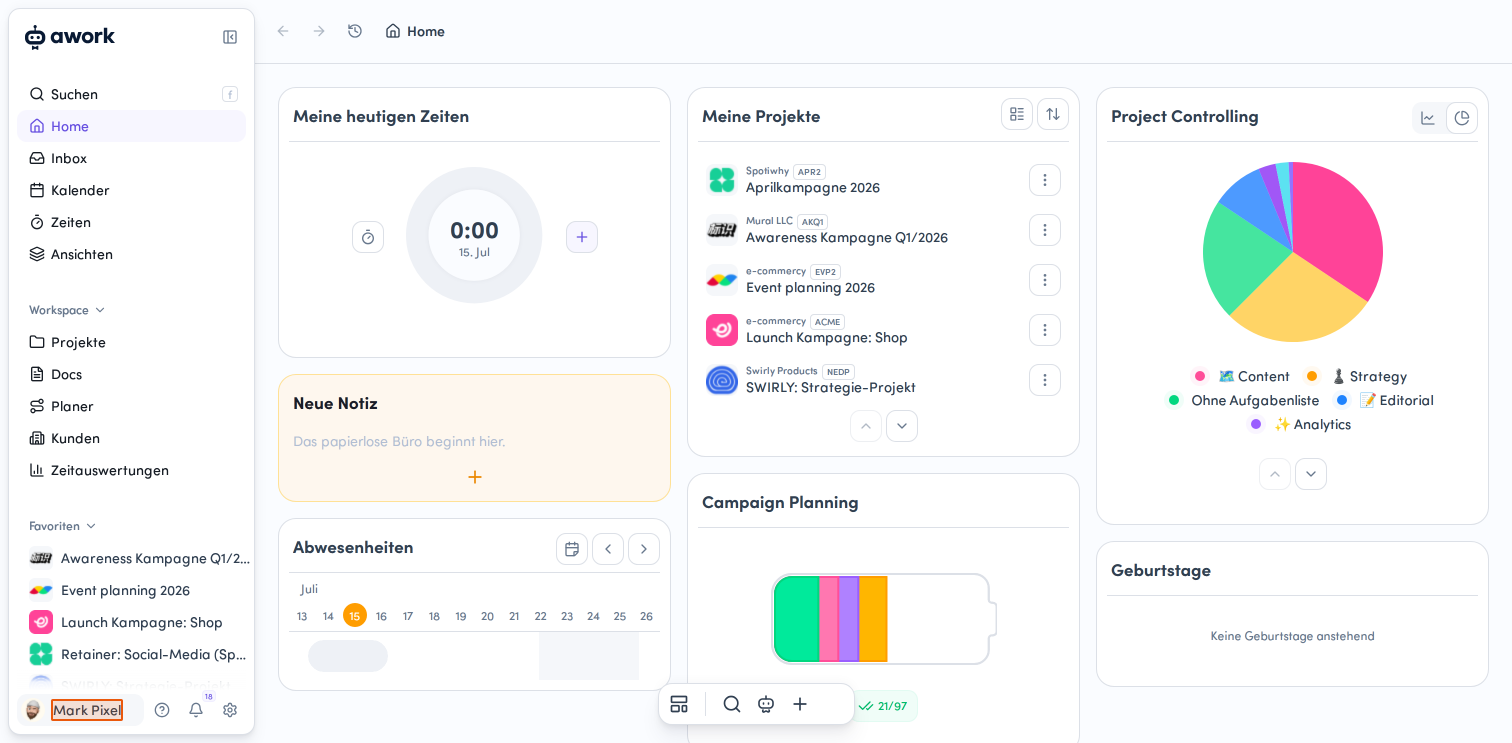Screen dimensions: 1512x743
Task: Open Inbox in the sidebar
Action: 131,158
